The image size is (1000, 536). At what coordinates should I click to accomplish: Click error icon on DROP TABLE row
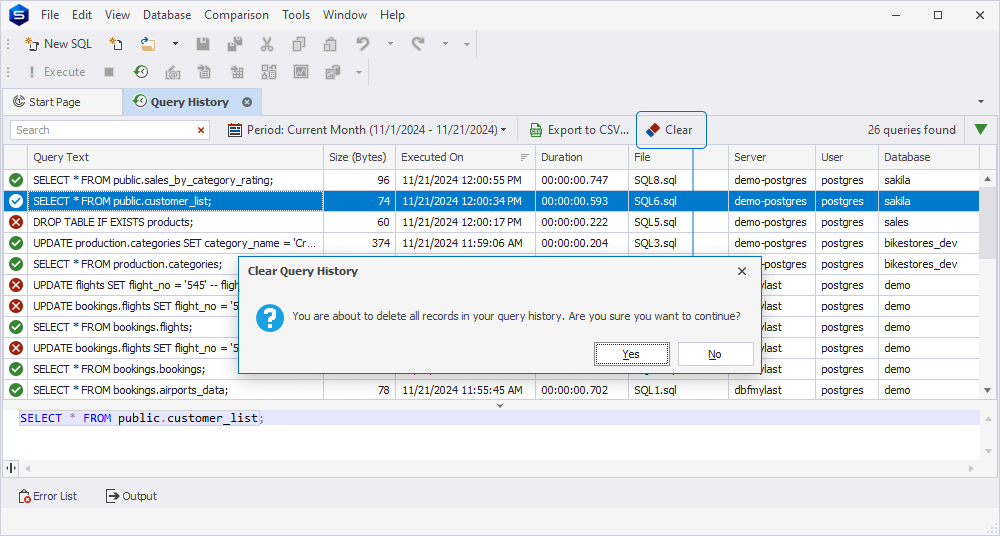(16, 222)
